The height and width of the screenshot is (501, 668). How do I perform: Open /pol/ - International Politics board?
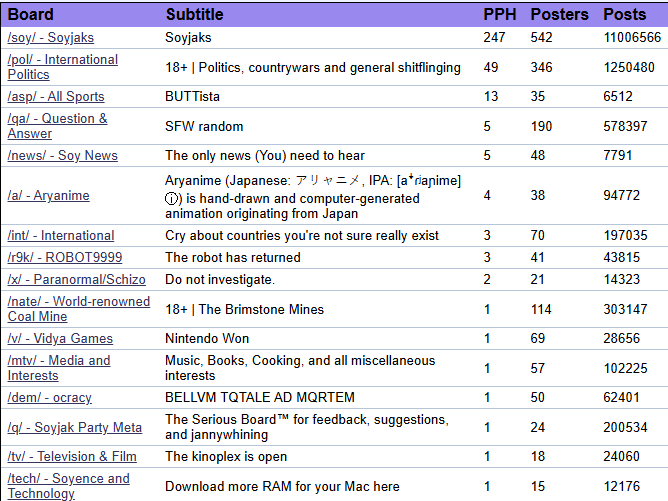(x=63, y=67)
